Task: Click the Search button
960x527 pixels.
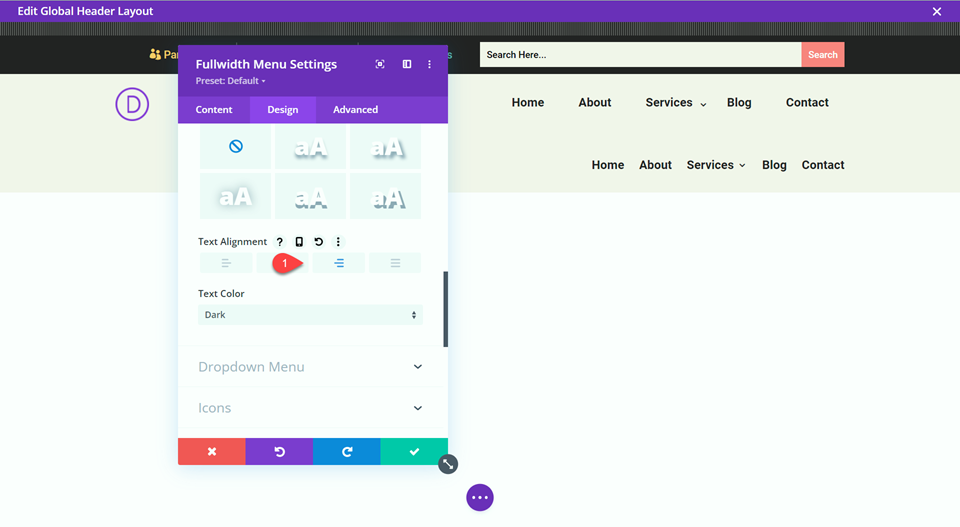Action: (x=823, y=54)
